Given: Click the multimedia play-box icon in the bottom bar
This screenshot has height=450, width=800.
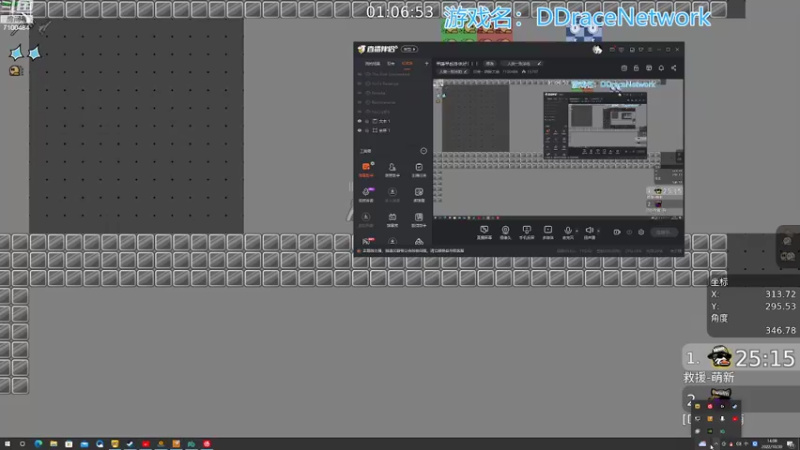Looking at the screenshot, I should [x=547, y=232].
